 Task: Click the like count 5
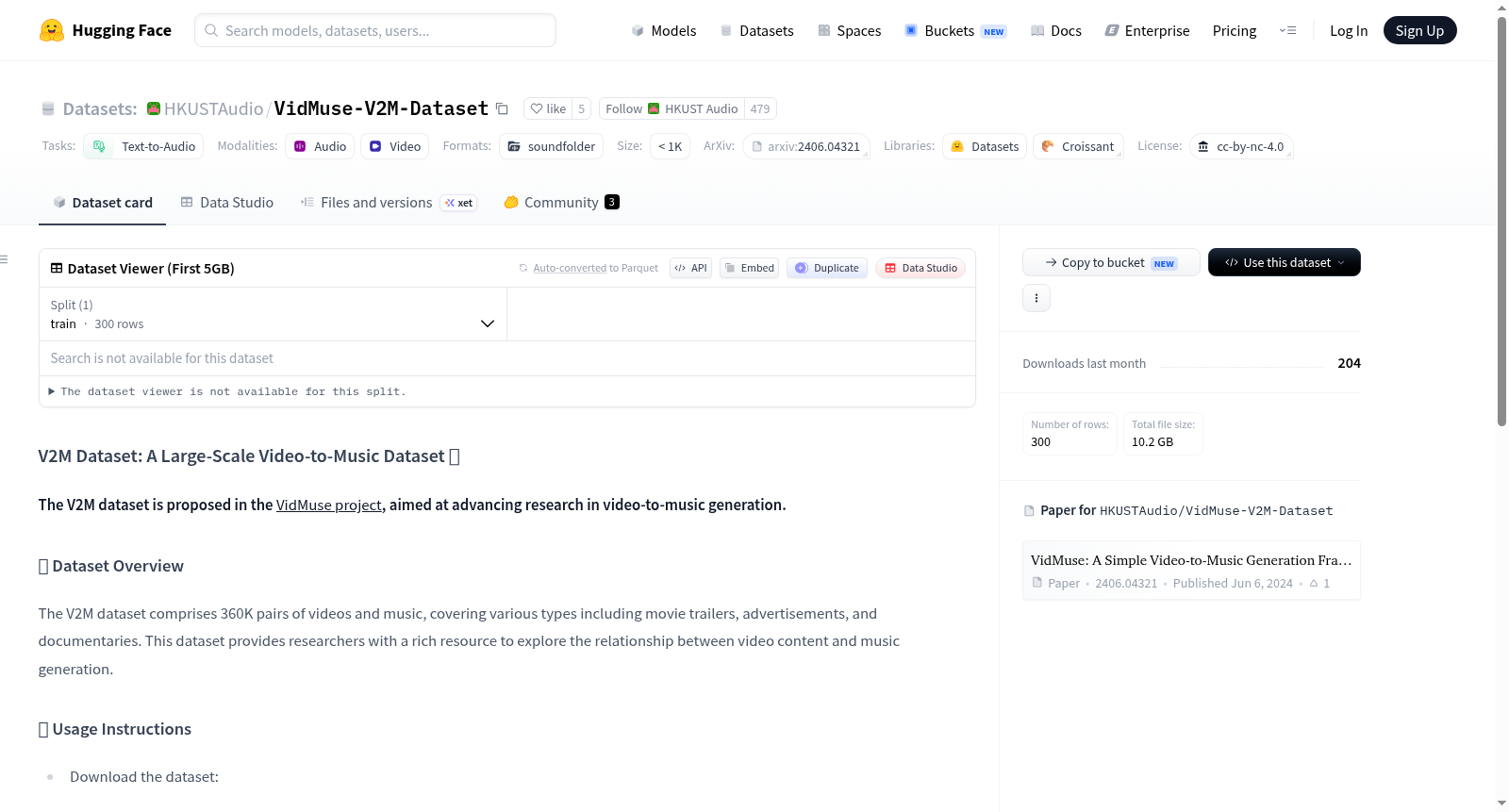(x=582, y=108)
